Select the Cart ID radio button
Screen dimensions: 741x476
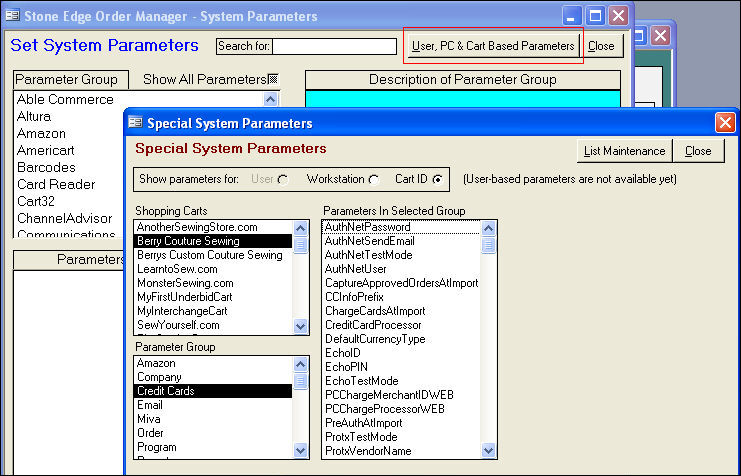438,180
